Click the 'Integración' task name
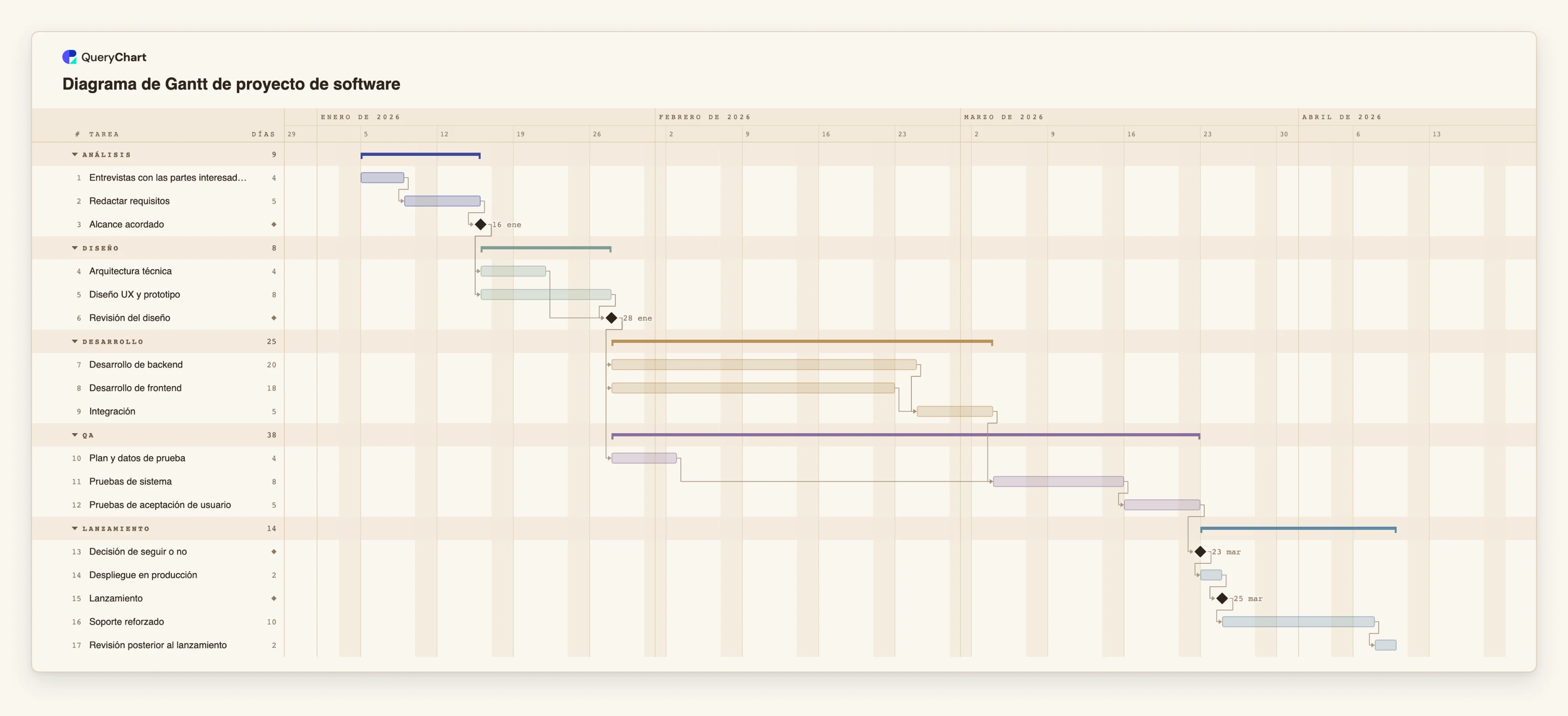The height and width of the screenshot is (716, 1568). (x=112, y=412)
